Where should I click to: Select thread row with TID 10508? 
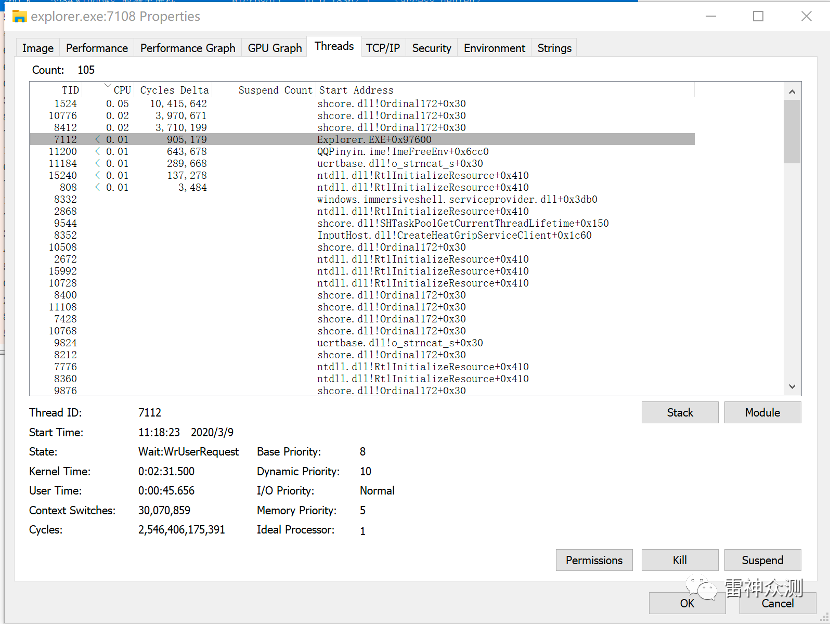tap(362, 247)
